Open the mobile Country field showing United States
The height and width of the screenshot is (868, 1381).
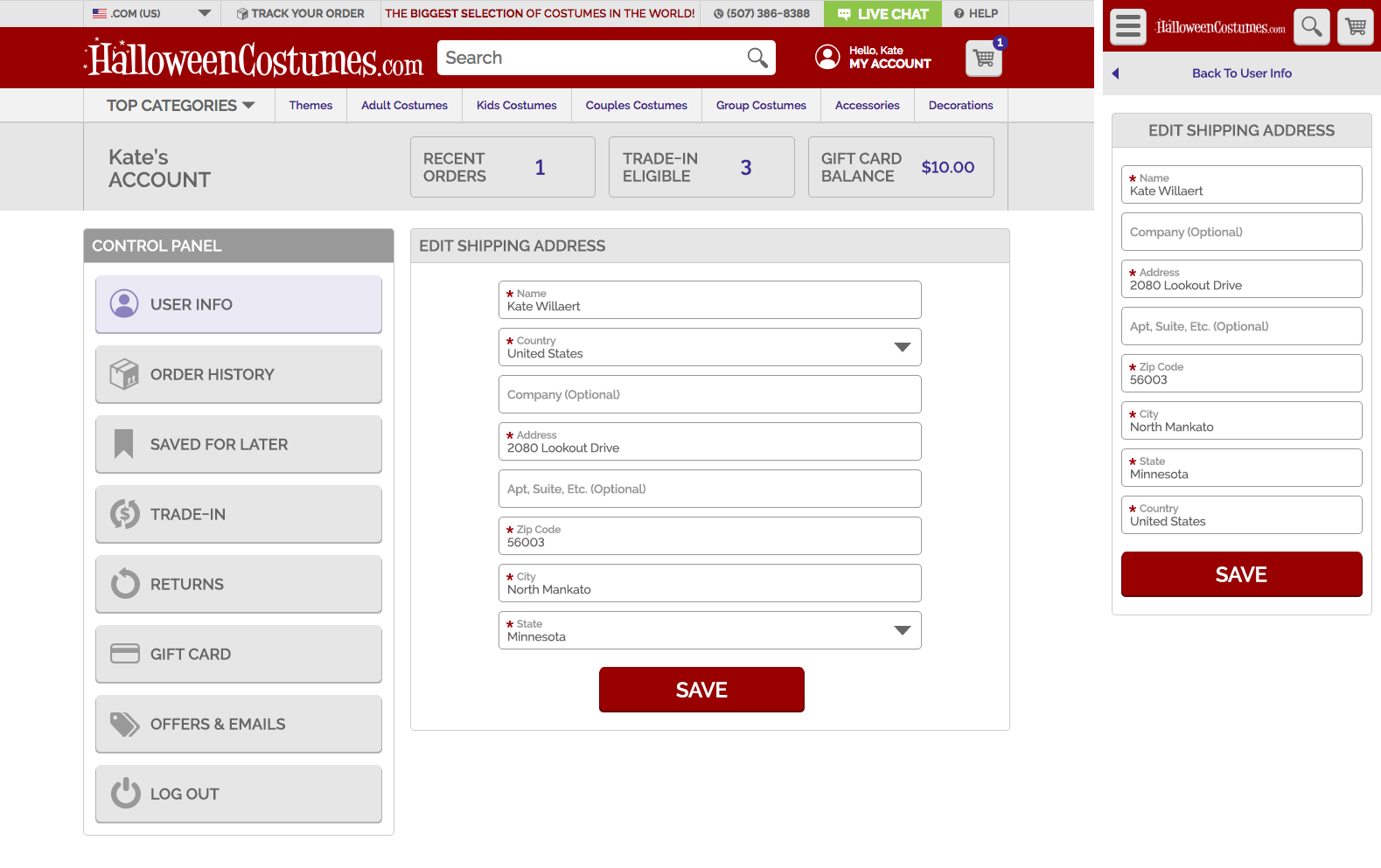point(1241,515)
